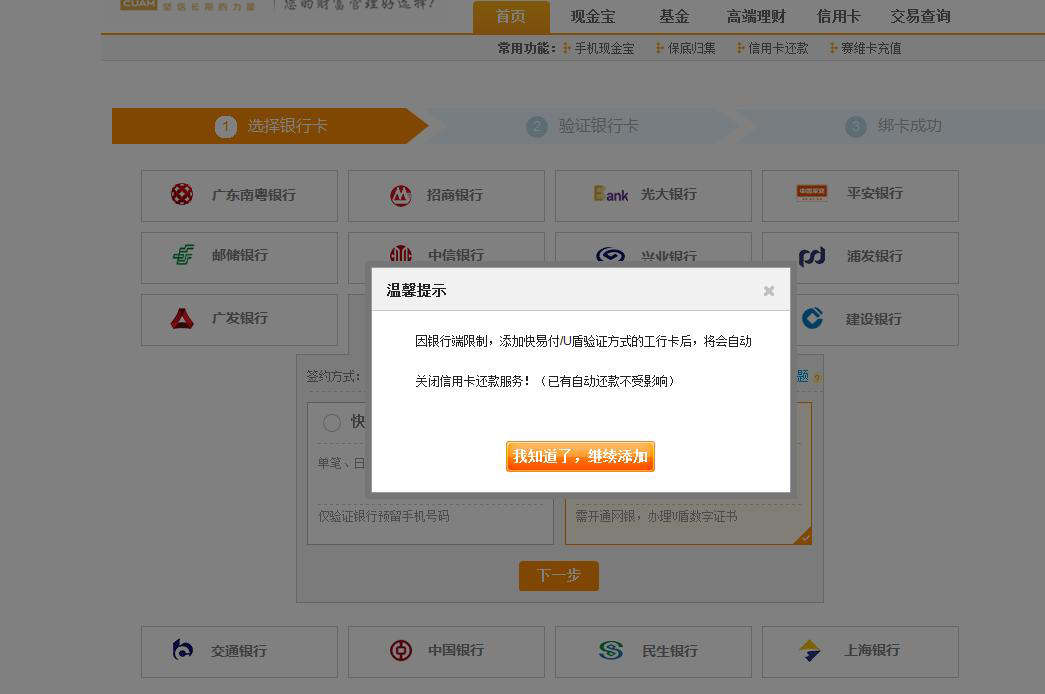Click the 中国银行 logo icon
The height and width of the screenshot is (694, 1045).
(401, 651)
